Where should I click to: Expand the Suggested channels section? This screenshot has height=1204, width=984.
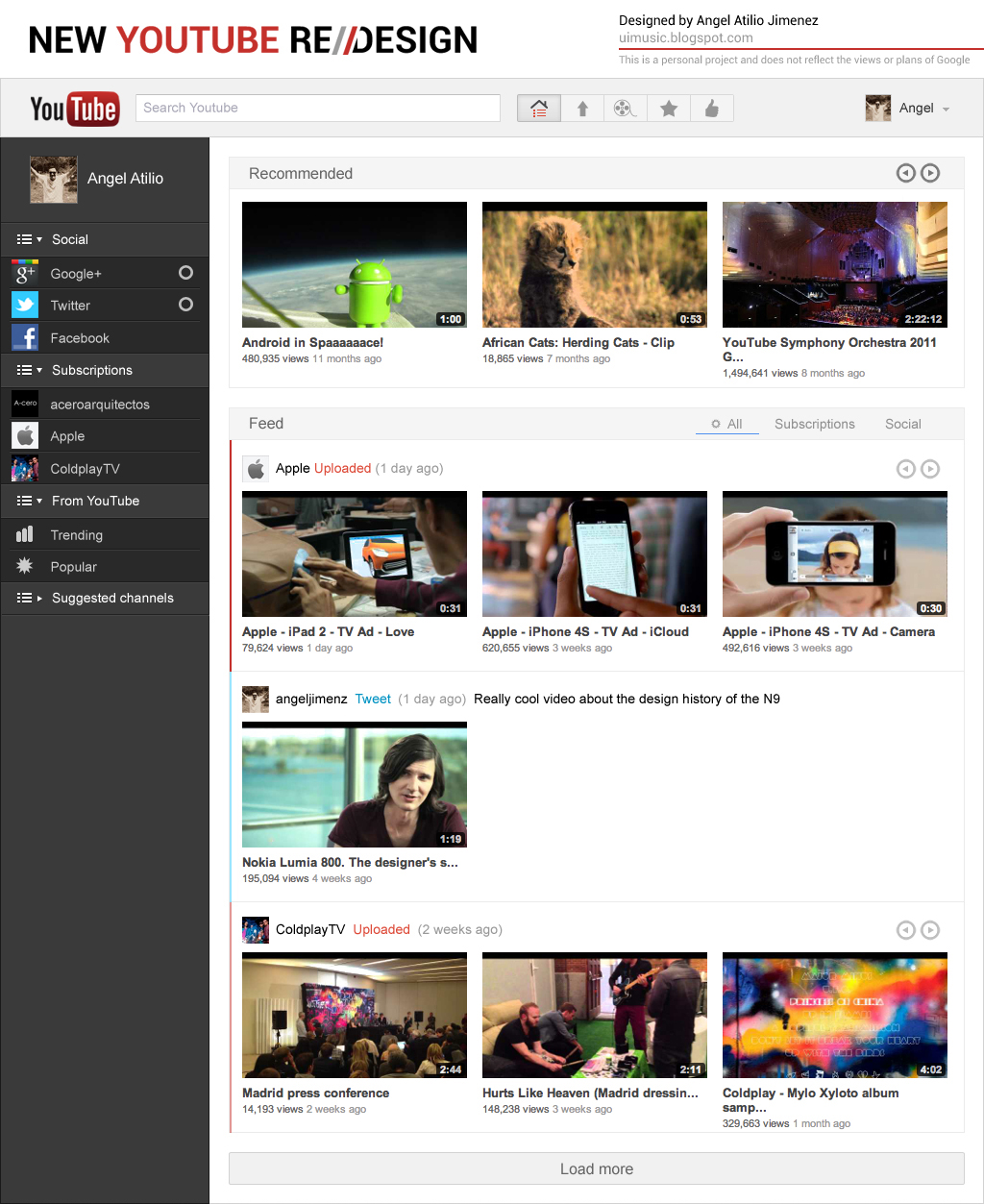pyautogui.click(x=105, y=598)
